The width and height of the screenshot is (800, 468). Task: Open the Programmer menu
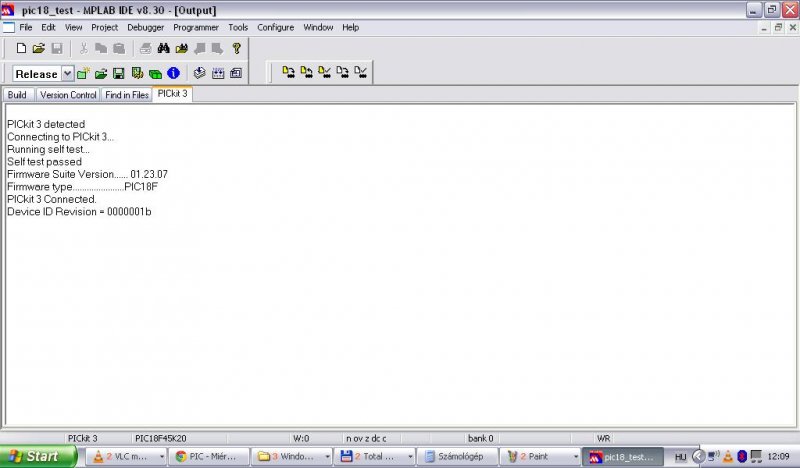196,28
